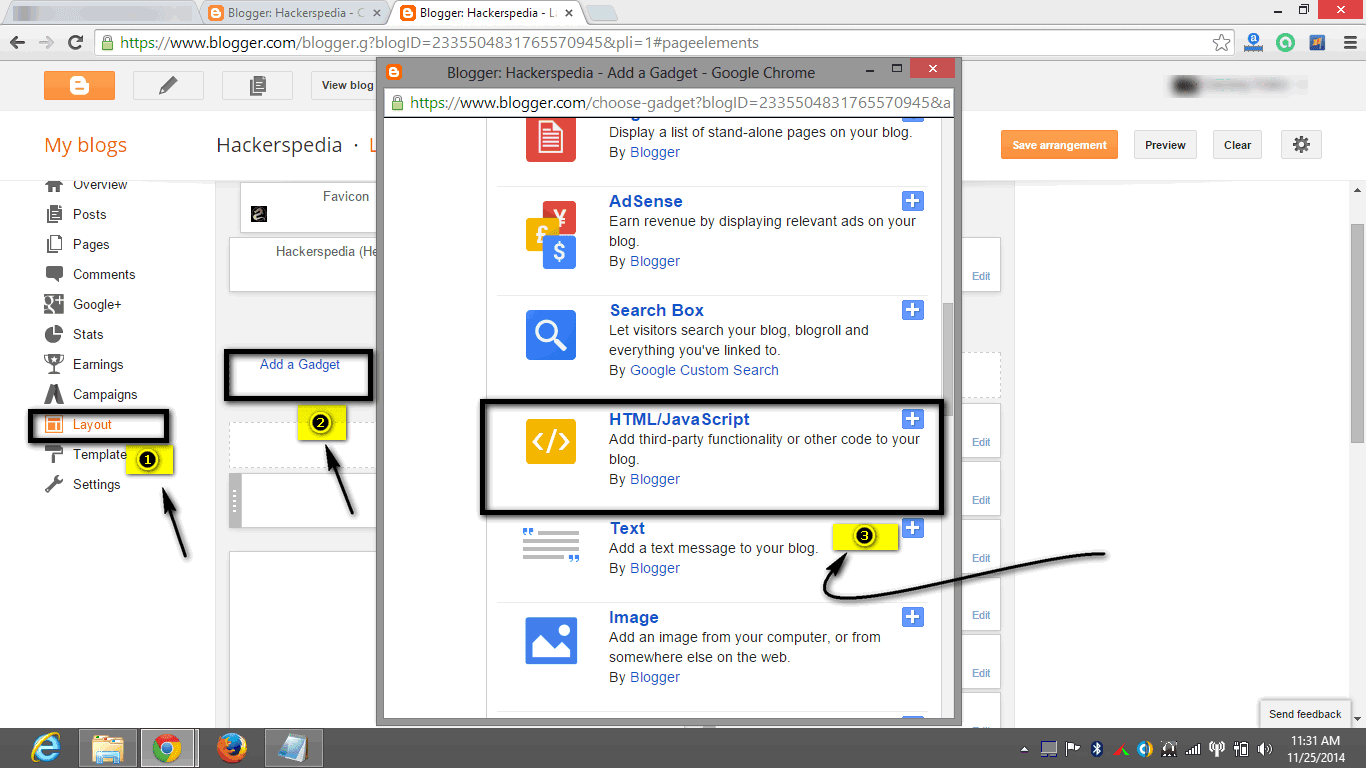This screenshot has width=1366, height=768.
Task: Click the Stats pie chart icon
Action: click(54, 334)
